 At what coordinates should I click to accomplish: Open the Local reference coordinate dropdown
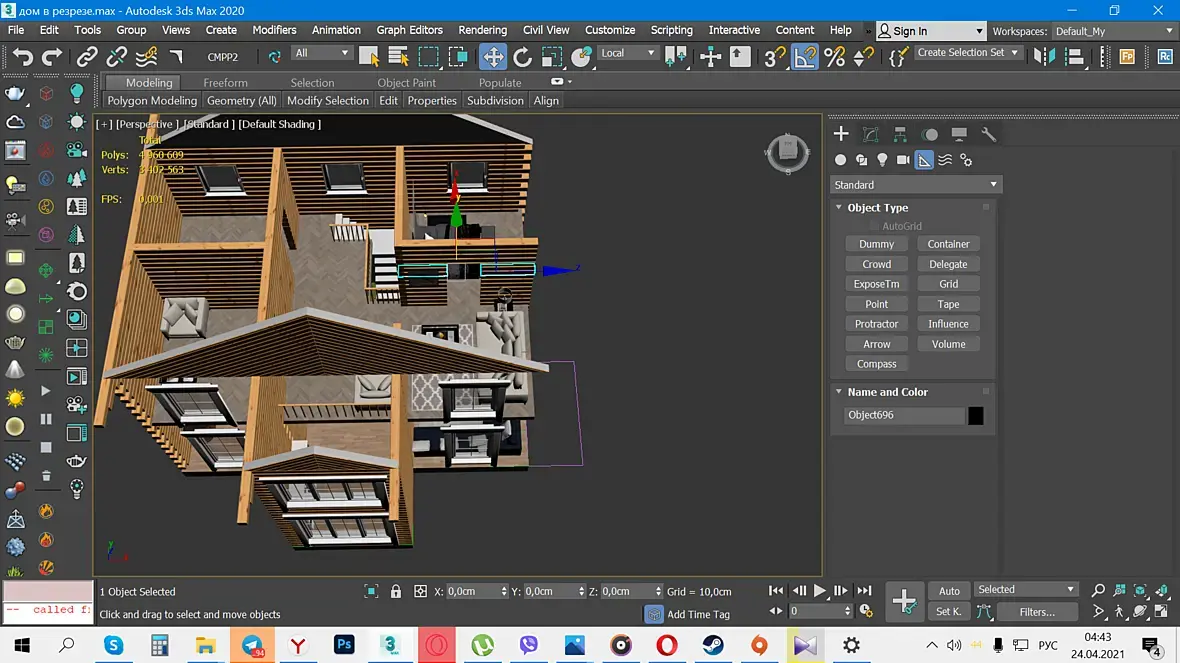point(628,53)
